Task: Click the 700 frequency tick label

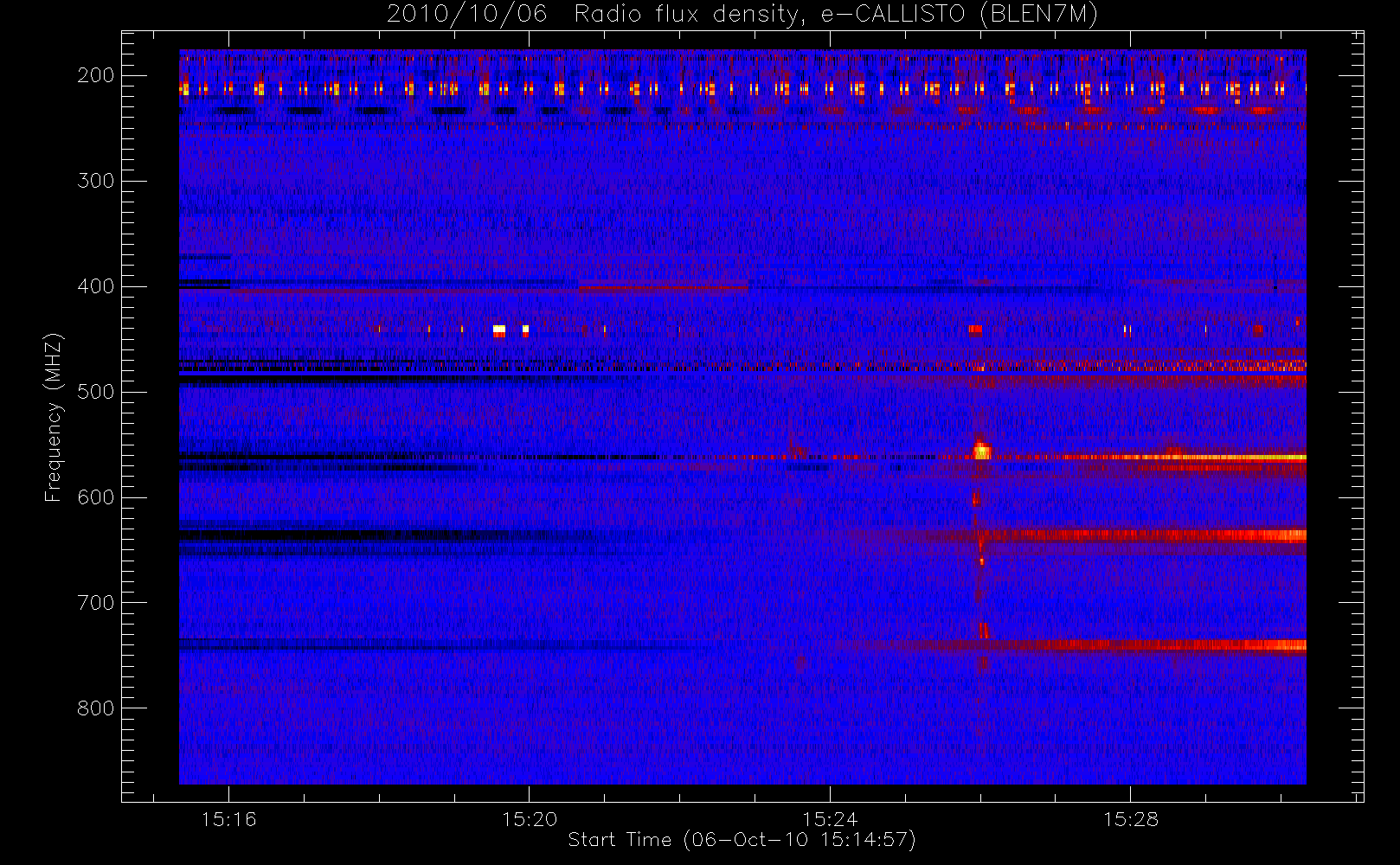Action: pos(96,603)
